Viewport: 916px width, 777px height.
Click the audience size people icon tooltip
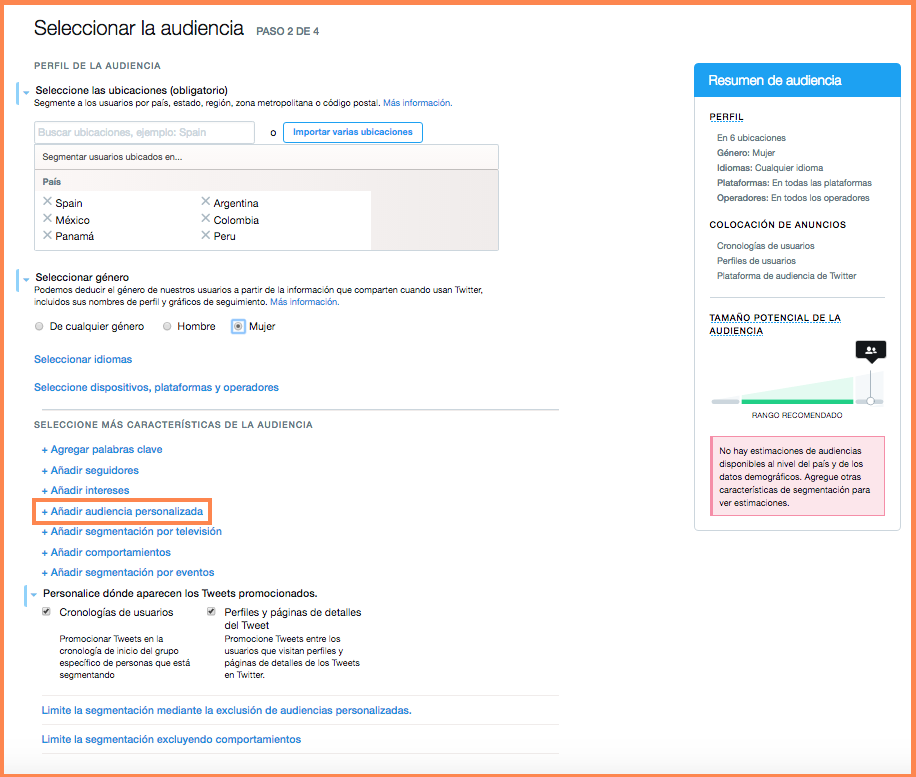[871, 350]
